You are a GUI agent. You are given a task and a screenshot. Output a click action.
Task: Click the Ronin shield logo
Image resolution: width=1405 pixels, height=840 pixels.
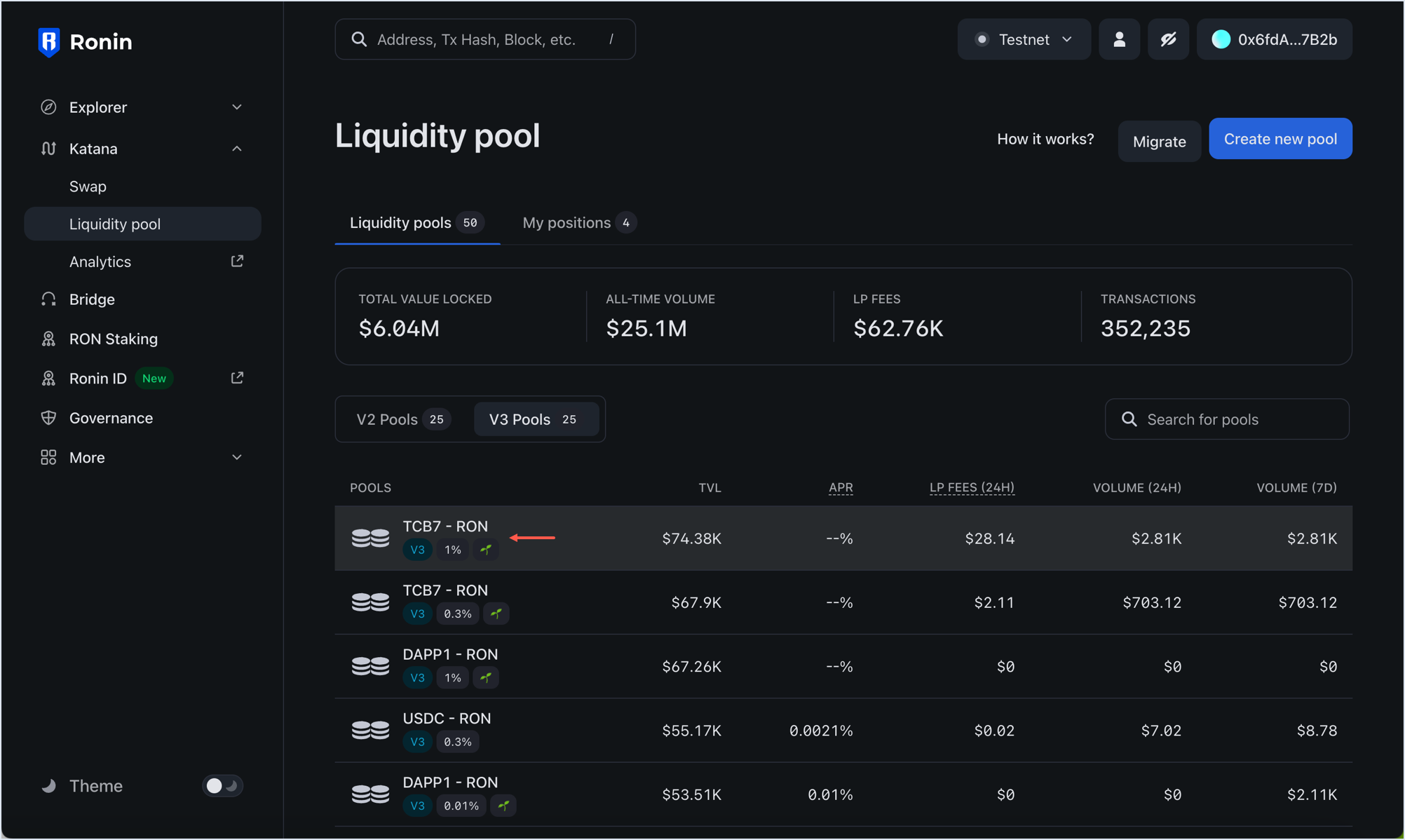coord(48,42)
